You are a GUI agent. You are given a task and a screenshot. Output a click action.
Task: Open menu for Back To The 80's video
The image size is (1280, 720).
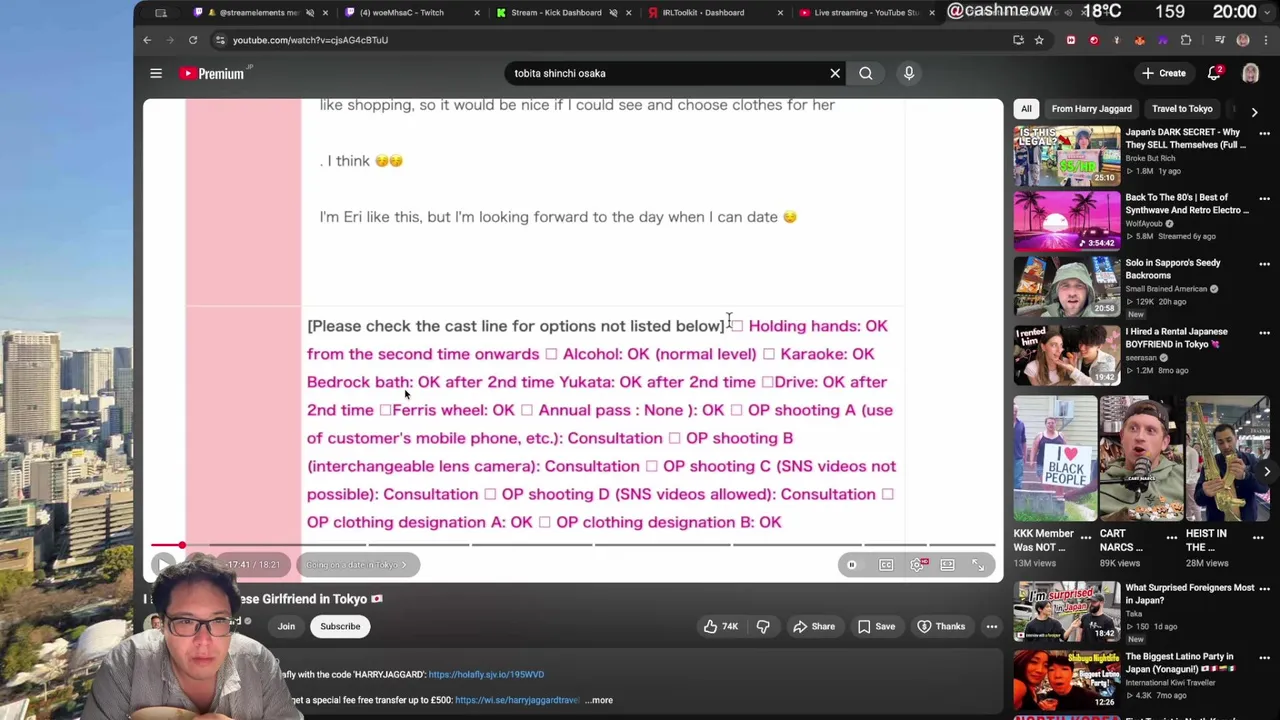pyautogui.click(x=1264, y=198)
